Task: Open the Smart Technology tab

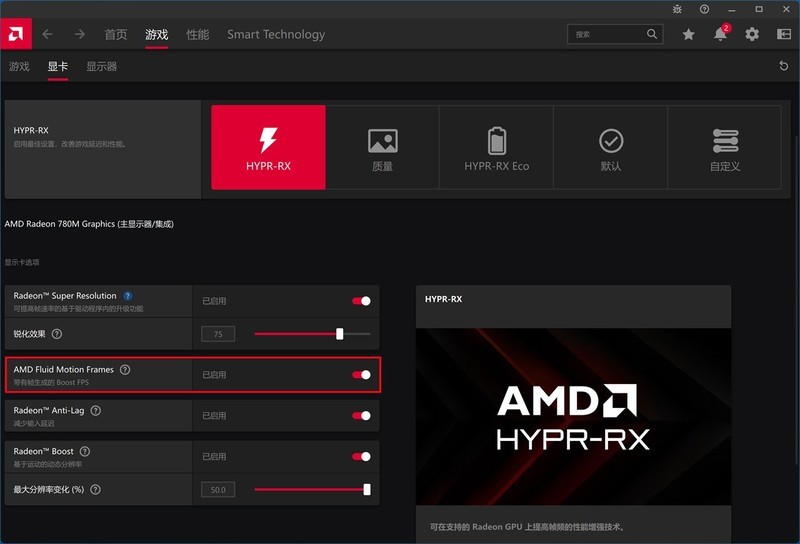Action: [276, 34]
